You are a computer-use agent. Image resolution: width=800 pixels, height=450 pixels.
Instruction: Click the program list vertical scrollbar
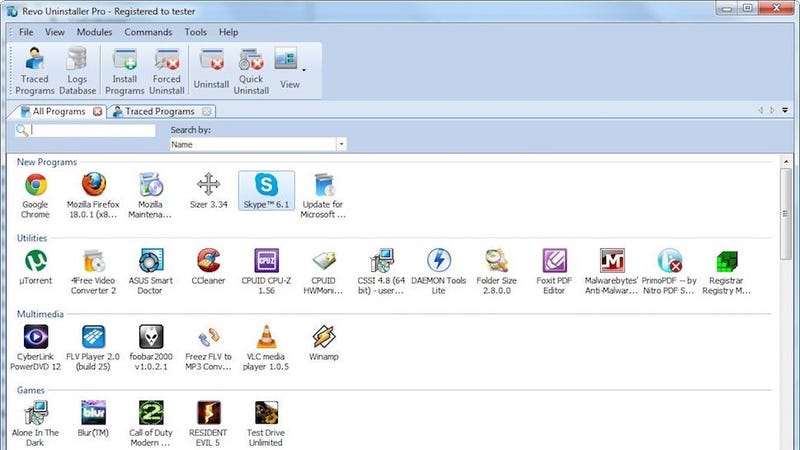[786, 214]
